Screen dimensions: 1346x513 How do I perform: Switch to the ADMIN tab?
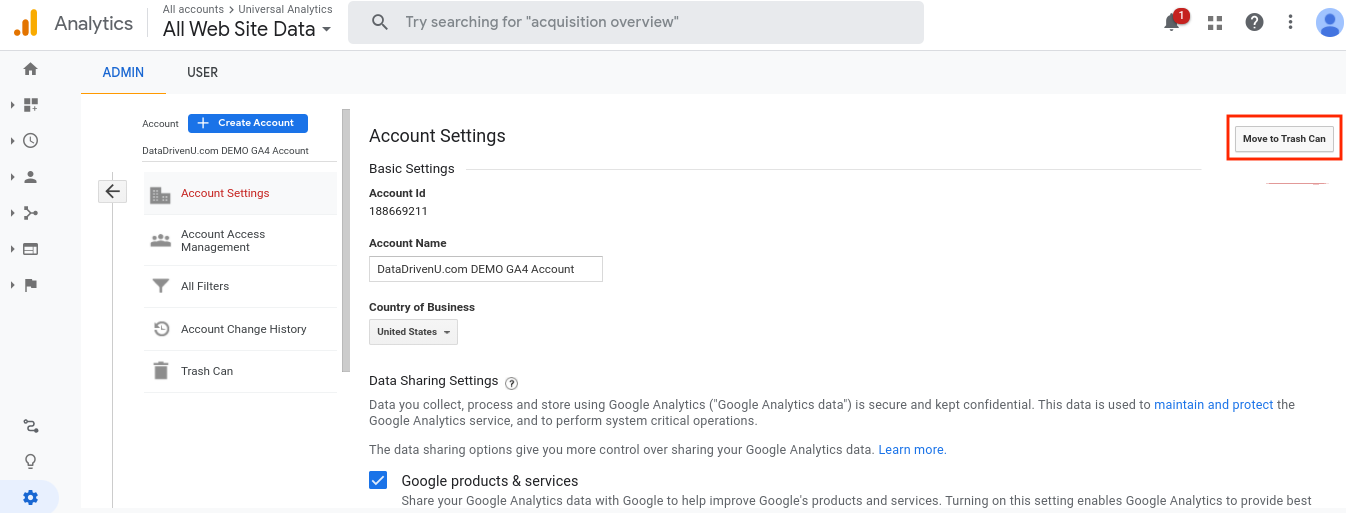click(x=123, y=73)
